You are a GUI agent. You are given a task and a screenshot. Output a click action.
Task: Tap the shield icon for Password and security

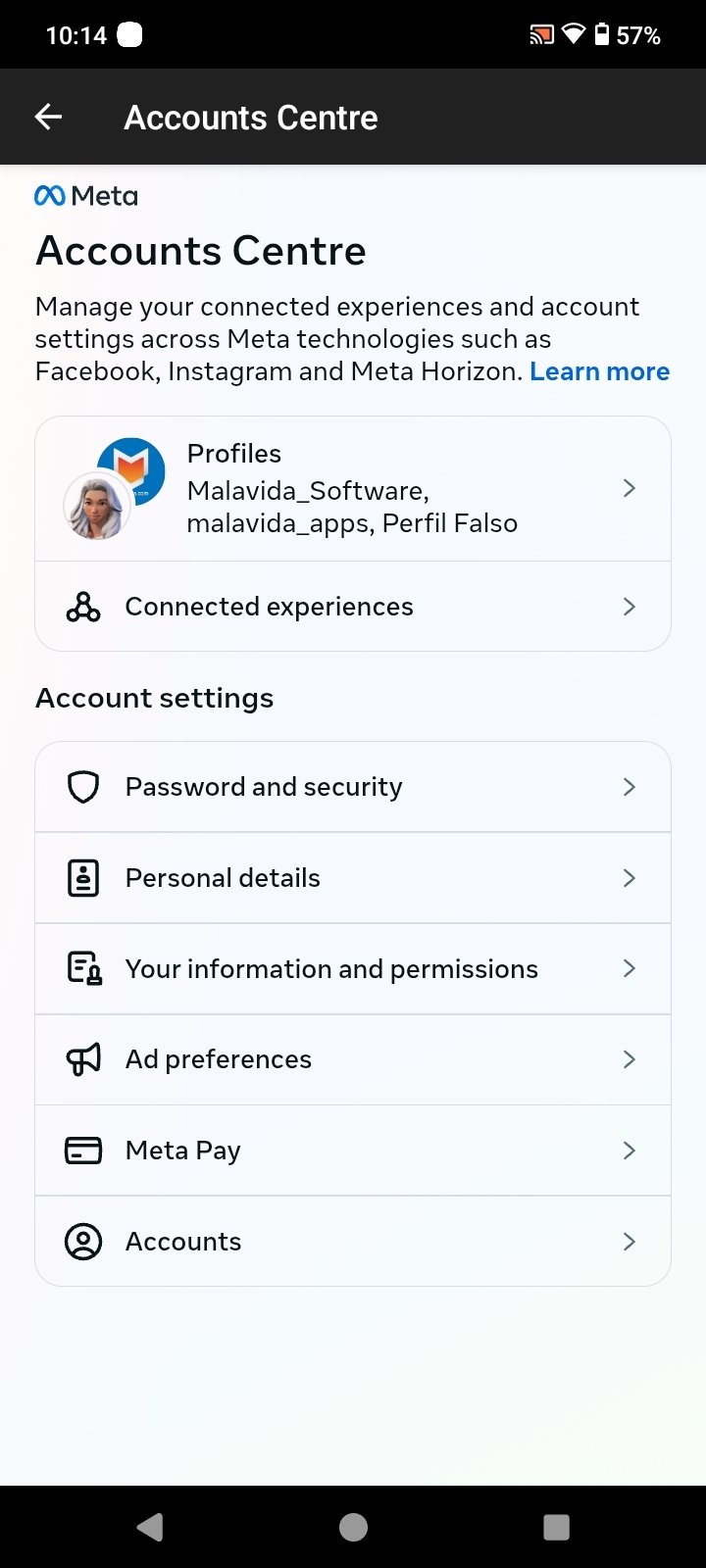tap(83, 787)
